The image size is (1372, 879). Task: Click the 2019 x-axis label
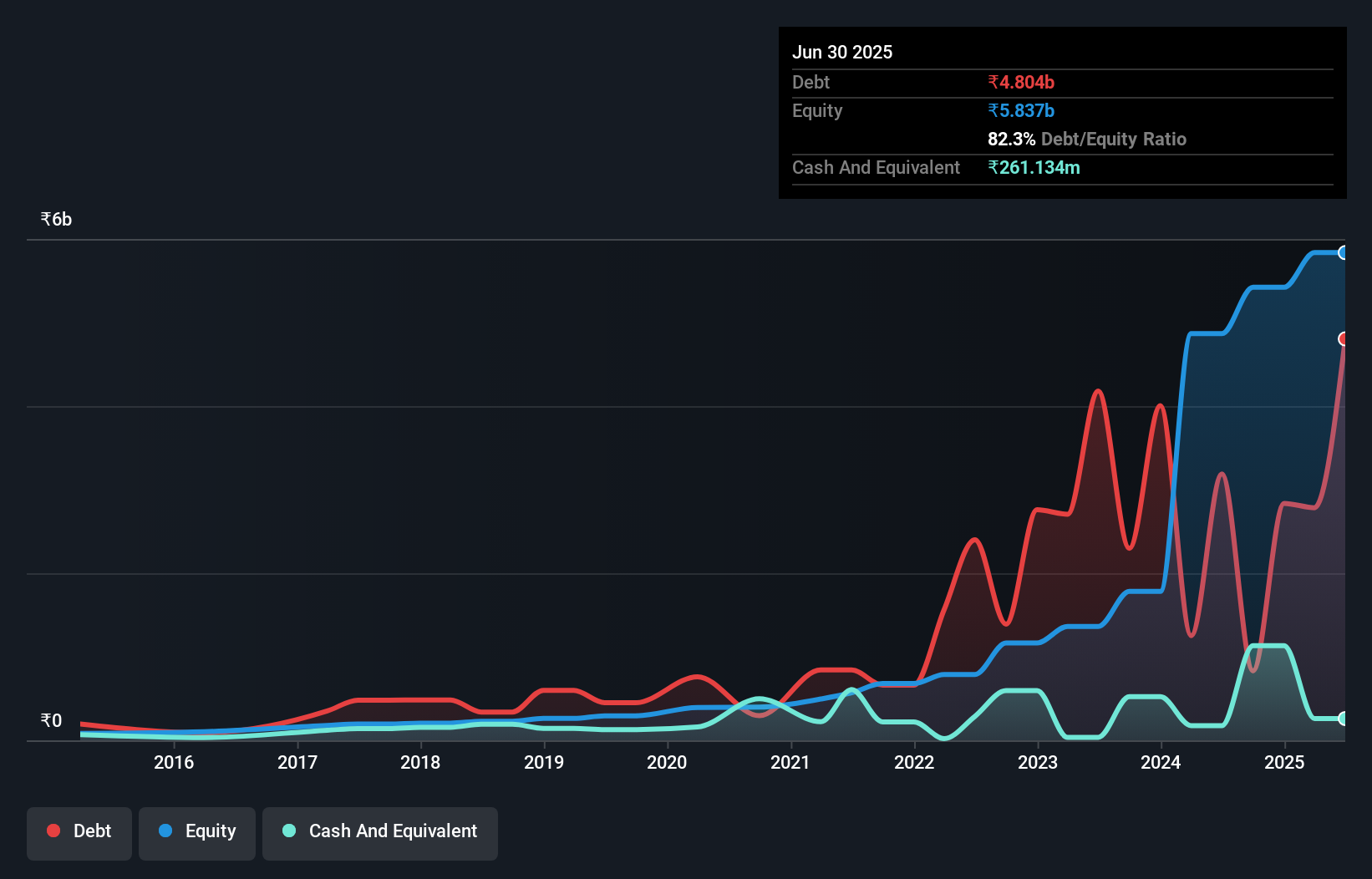pyautogui.click(x=544, y=762)
